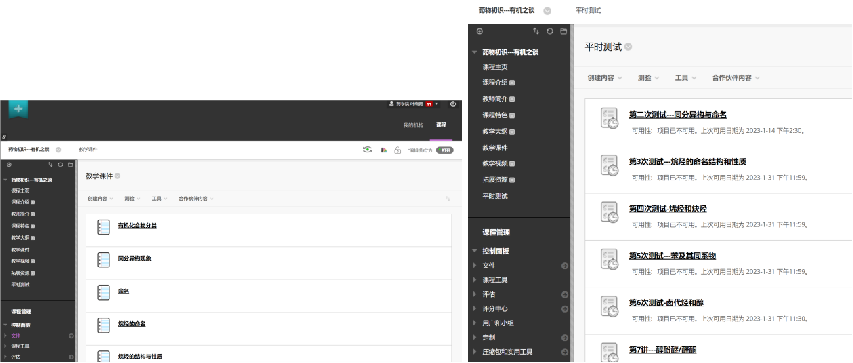
Task: Click test icon of 第3次测试 item
Action: click(x=609, y=165)
